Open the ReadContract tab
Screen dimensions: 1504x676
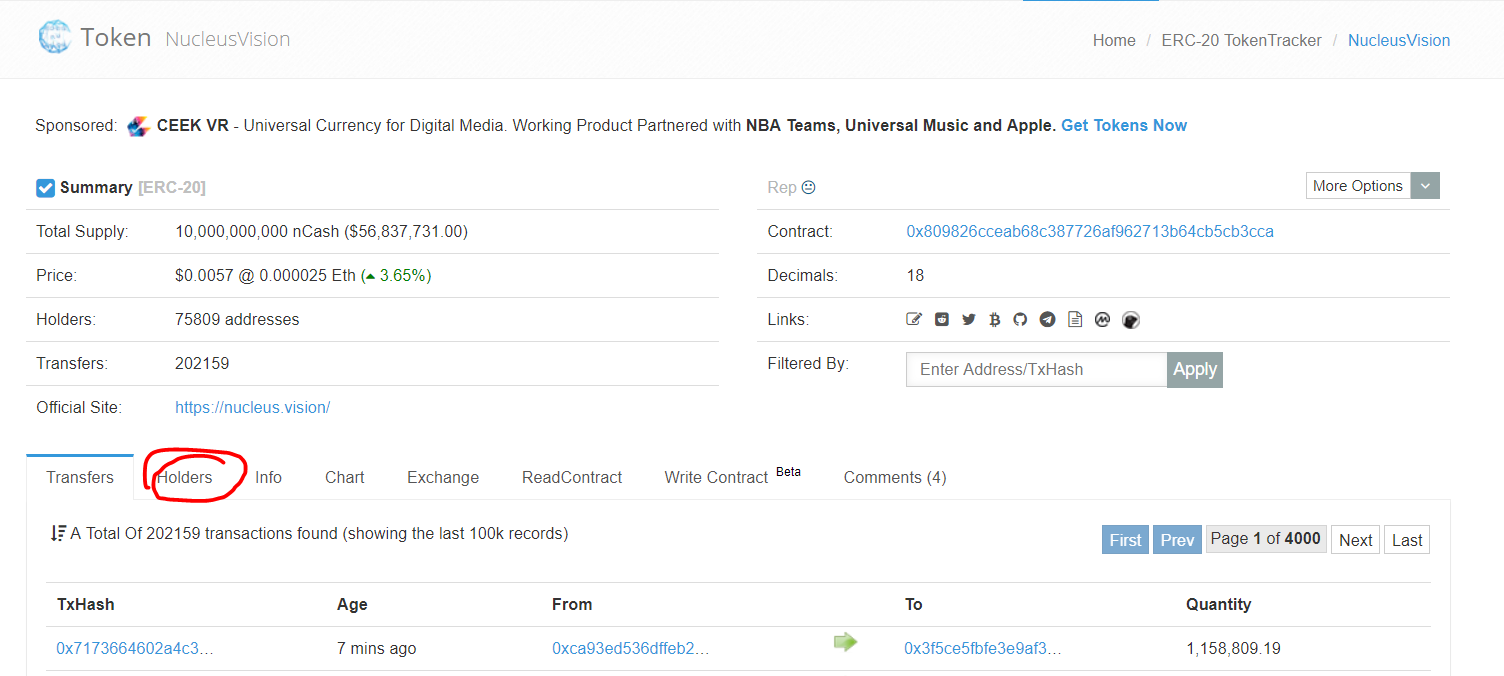(572, 477)
